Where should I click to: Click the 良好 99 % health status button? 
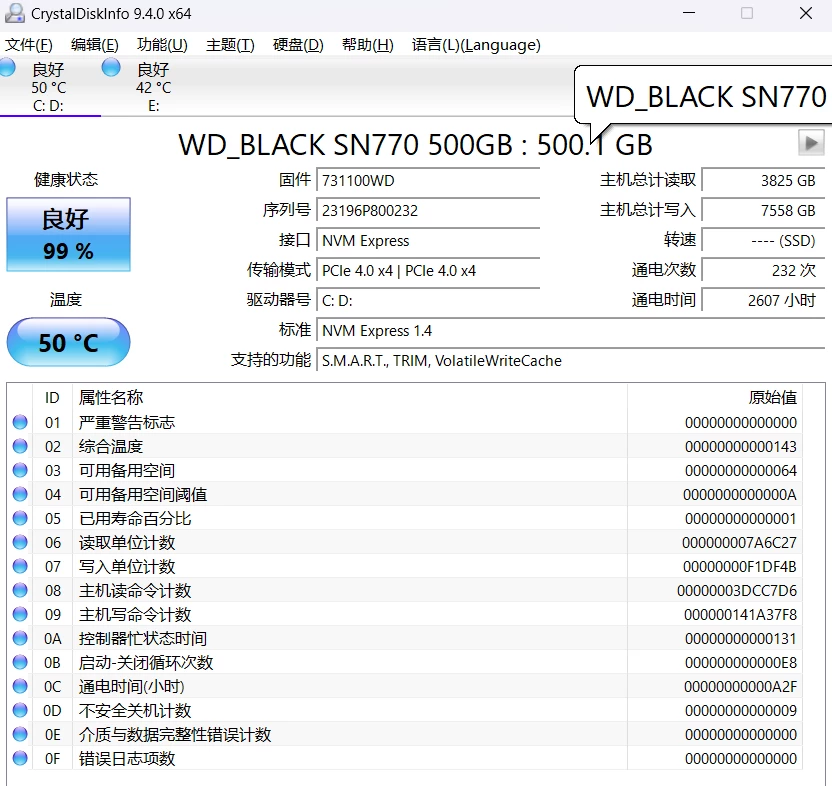click(68, 235)
